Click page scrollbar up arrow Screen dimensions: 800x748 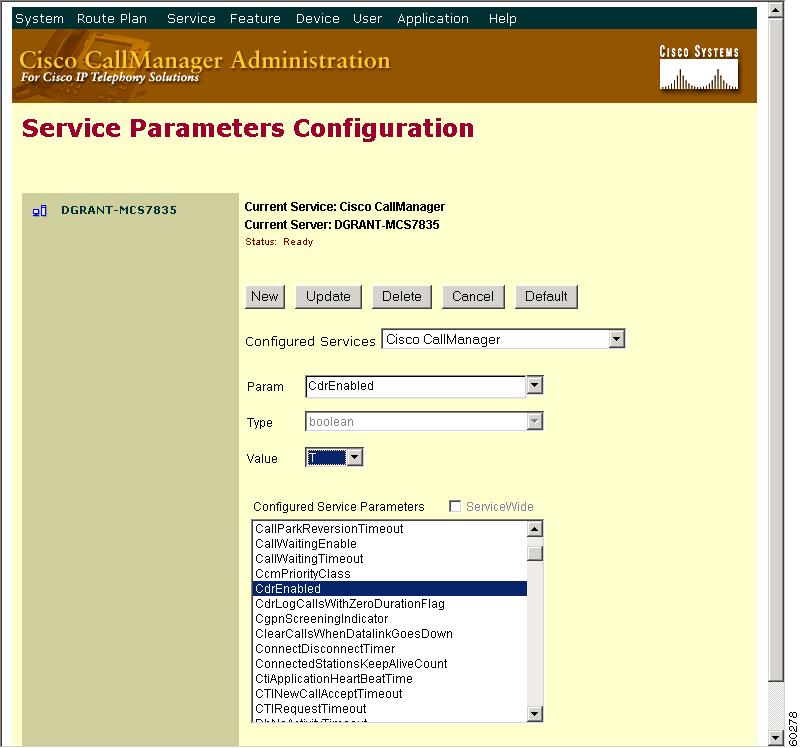[x=776, y=10]
